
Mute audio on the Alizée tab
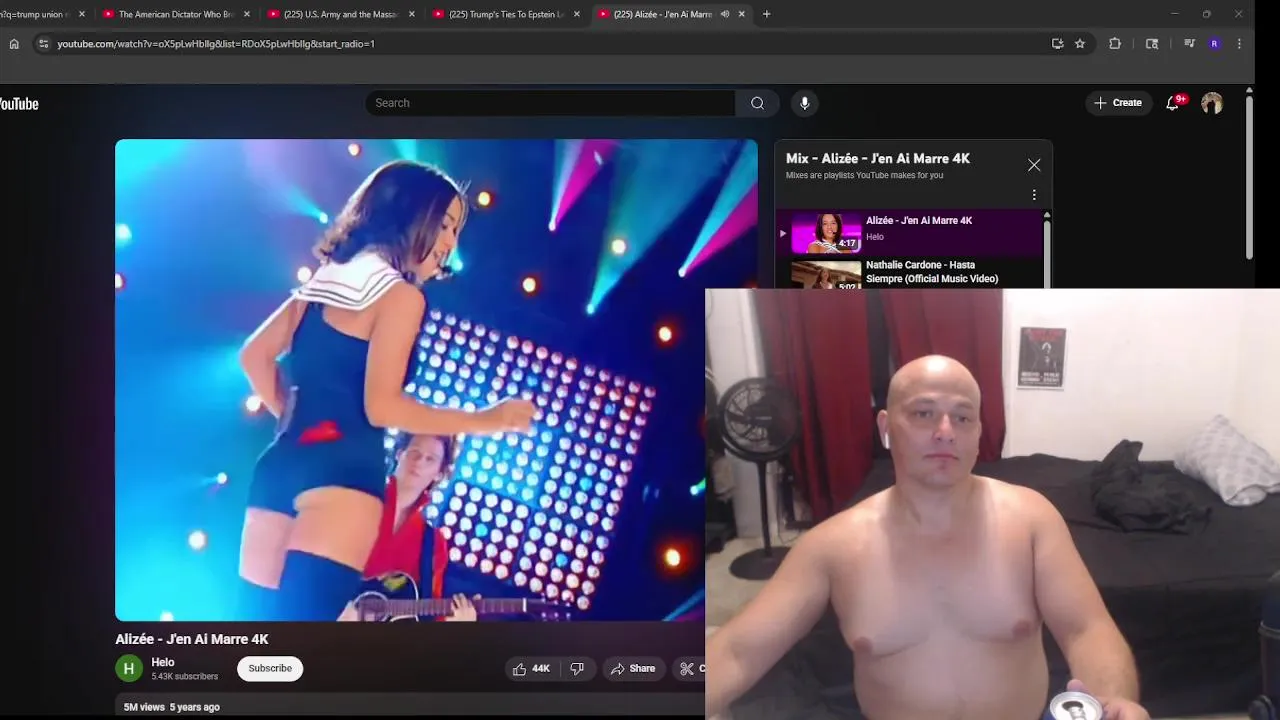point(725,14)
